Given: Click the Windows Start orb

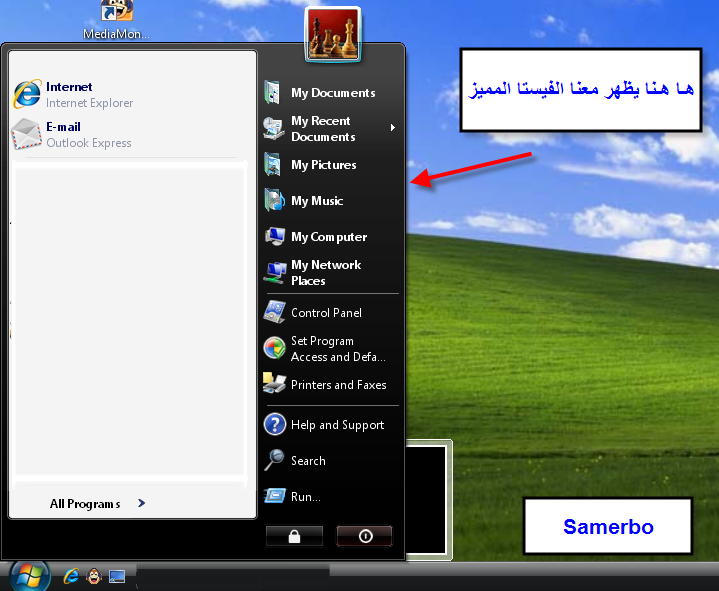Looking at the screenshot, I should (x=30, y=575).
